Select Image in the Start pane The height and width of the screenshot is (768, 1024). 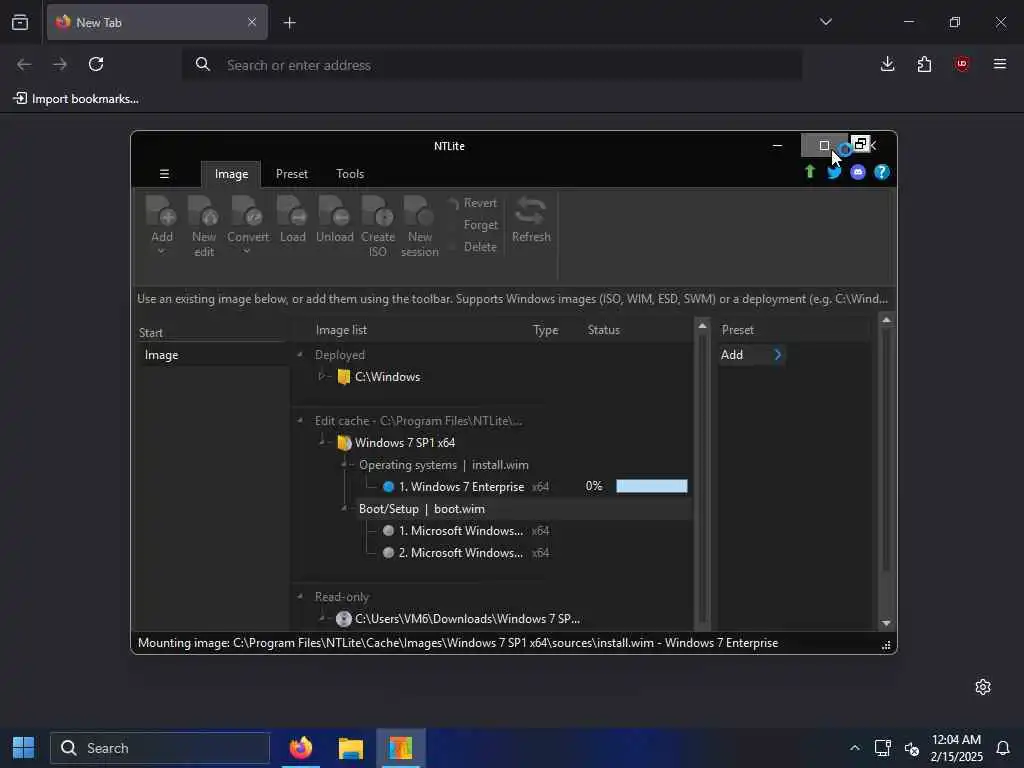coord(214,355)
